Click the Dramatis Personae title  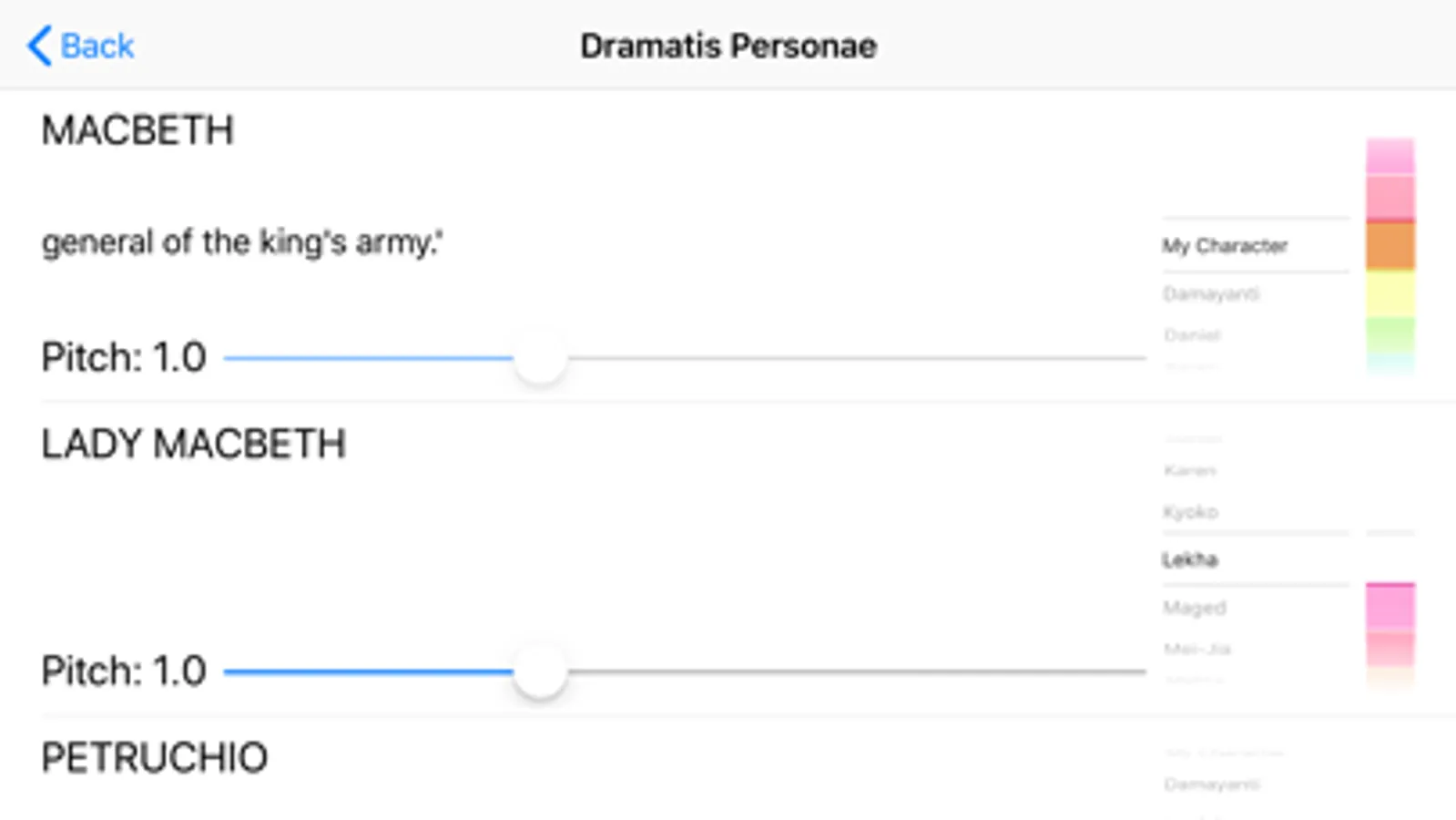(728, 46)
